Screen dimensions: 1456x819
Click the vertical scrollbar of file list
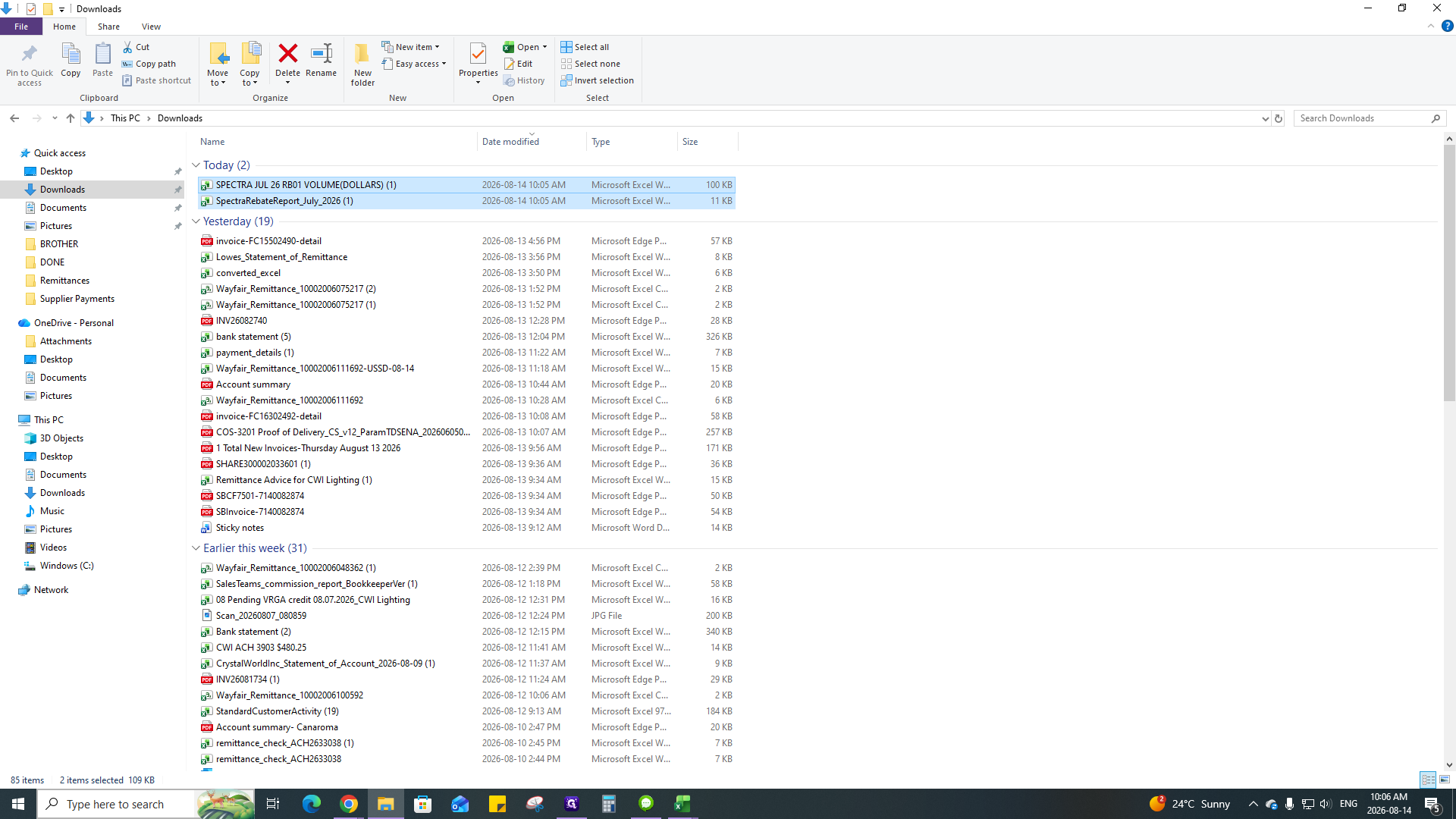coord(1449,273)
